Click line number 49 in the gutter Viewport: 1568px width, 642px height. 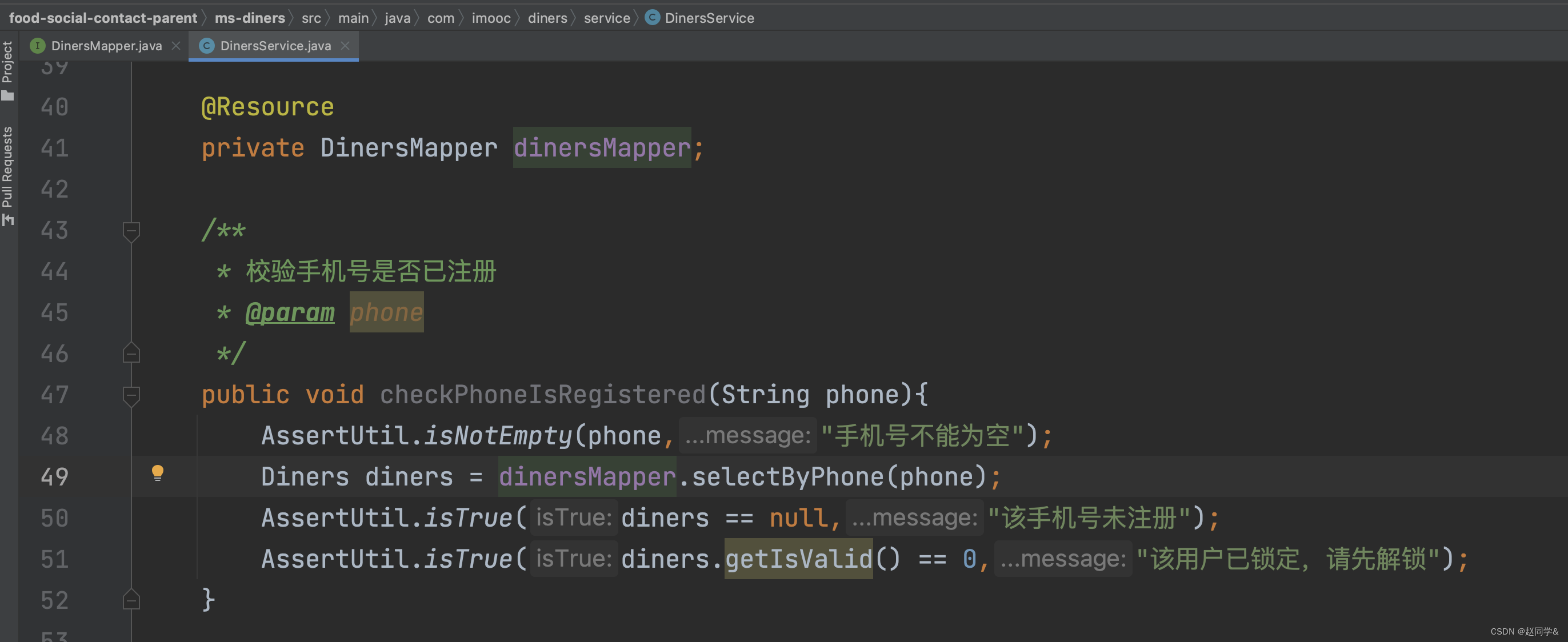coord(54,476)
